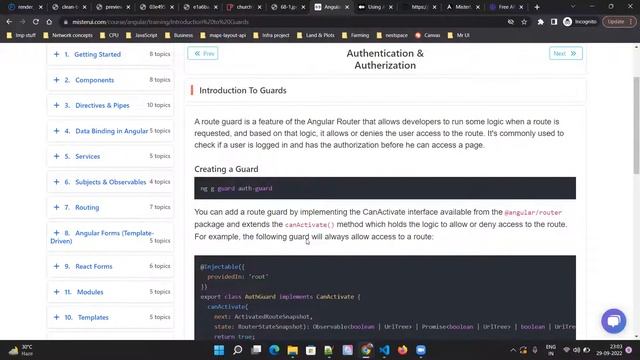Screen dimensions: 640x360
Task: Expand the Subjects & Observables section
Action: [110, 182]
